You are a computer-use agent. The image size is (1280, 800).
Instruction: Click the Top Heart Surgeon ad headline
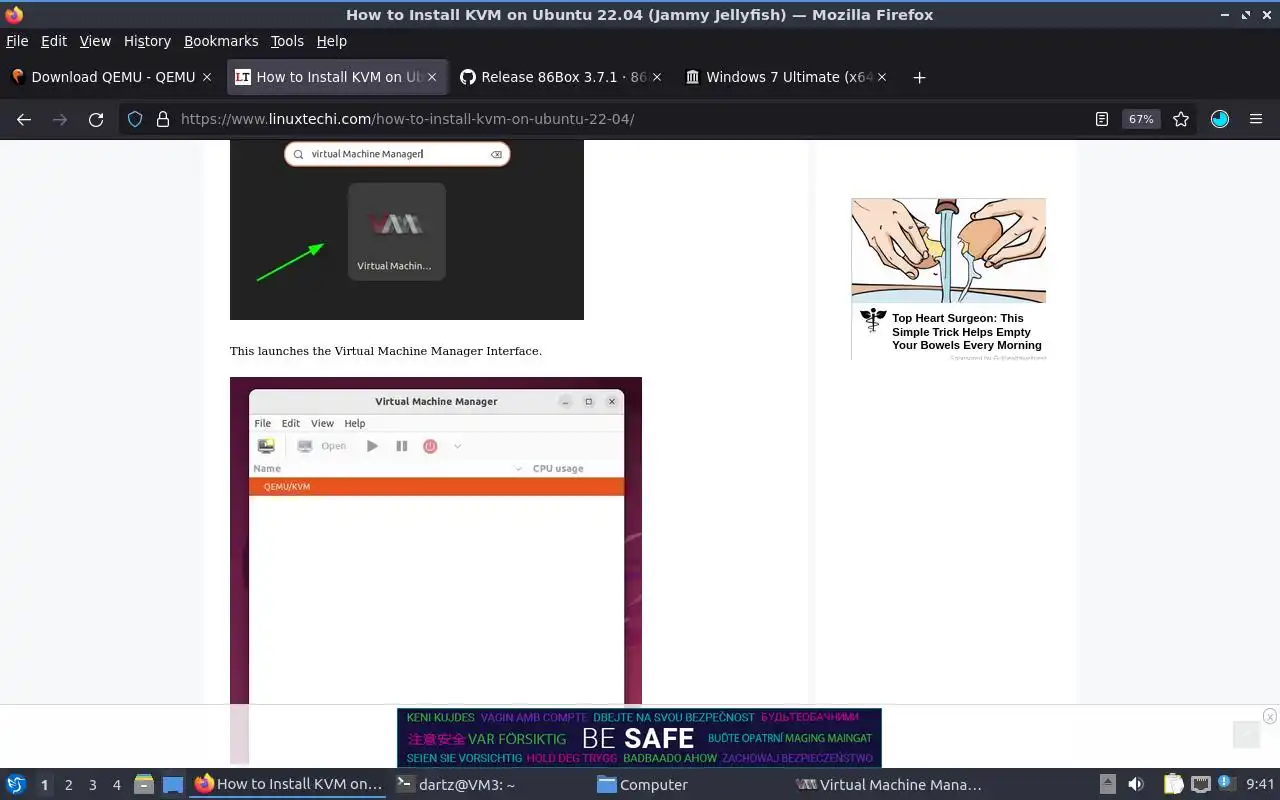coord(967,332)
